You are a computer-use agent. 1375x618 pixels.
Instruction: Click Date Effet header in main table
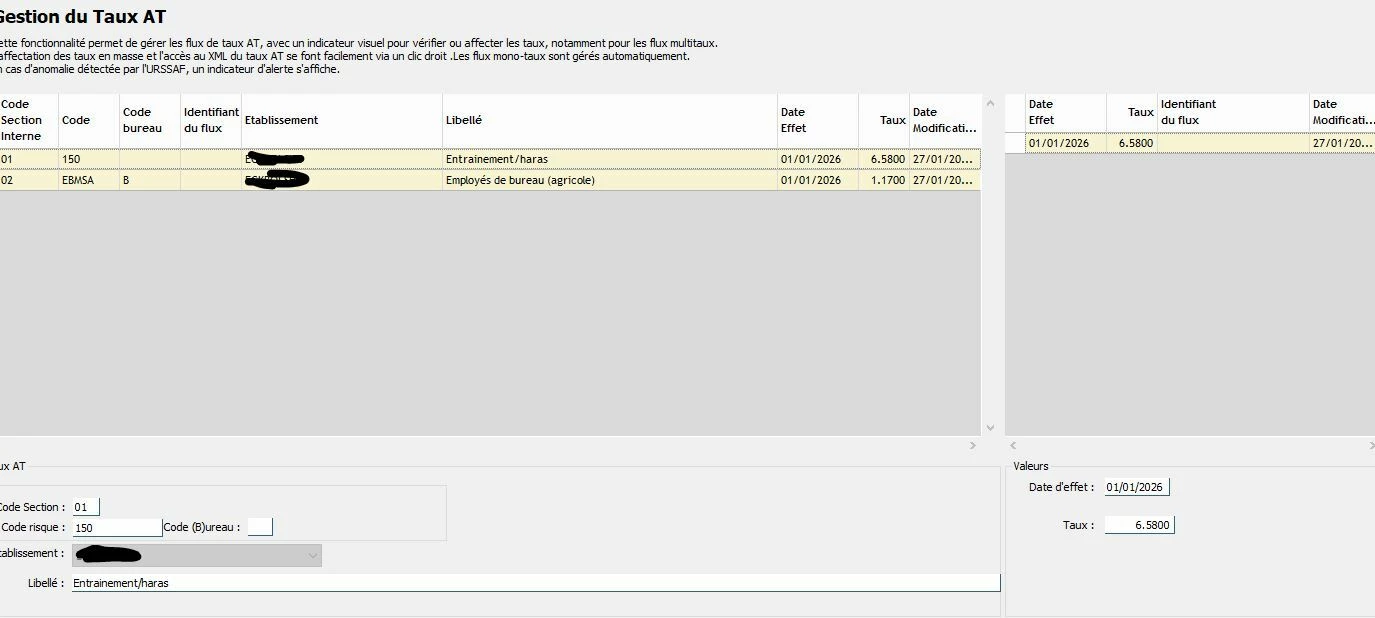(818, 120)
